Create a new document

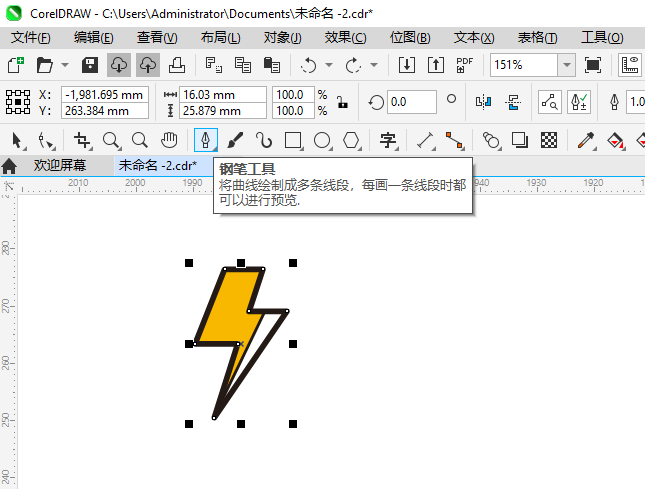16,65
